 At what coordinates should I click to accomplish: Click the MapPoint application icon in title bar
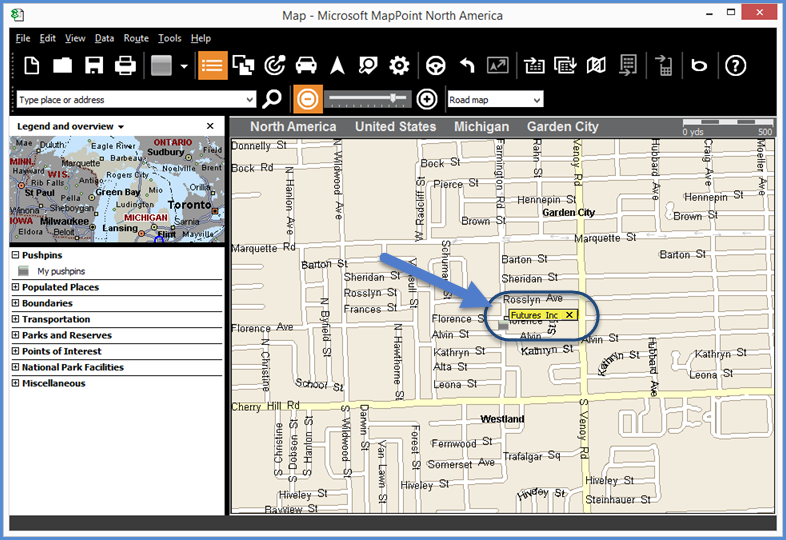coord(17,15)
